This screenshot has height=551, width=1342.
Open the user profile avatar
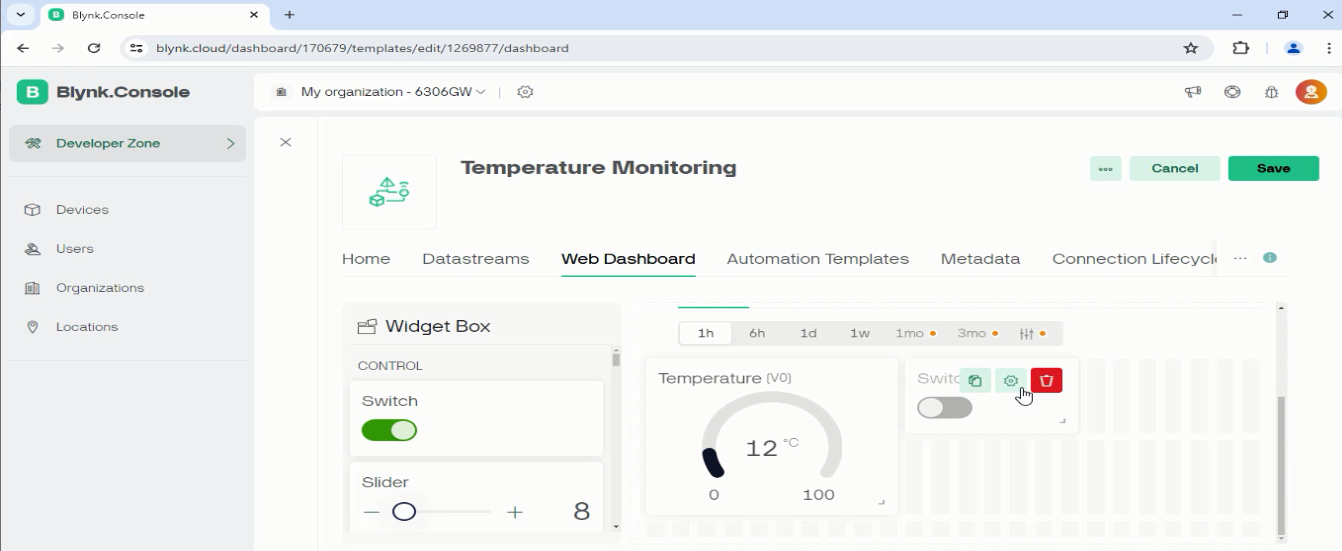point(1310,92)
